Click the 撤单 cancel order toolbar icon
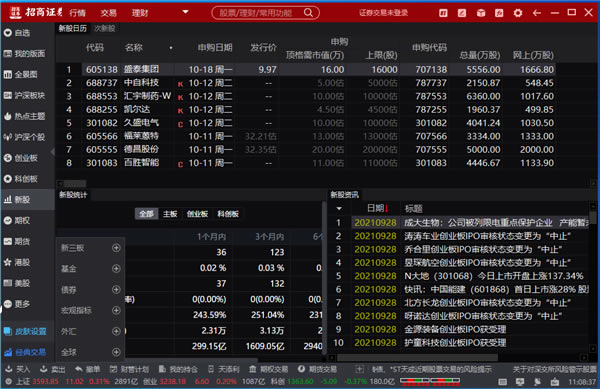The width and height of the screenshot is (600, 389). (x=78, y=369)
